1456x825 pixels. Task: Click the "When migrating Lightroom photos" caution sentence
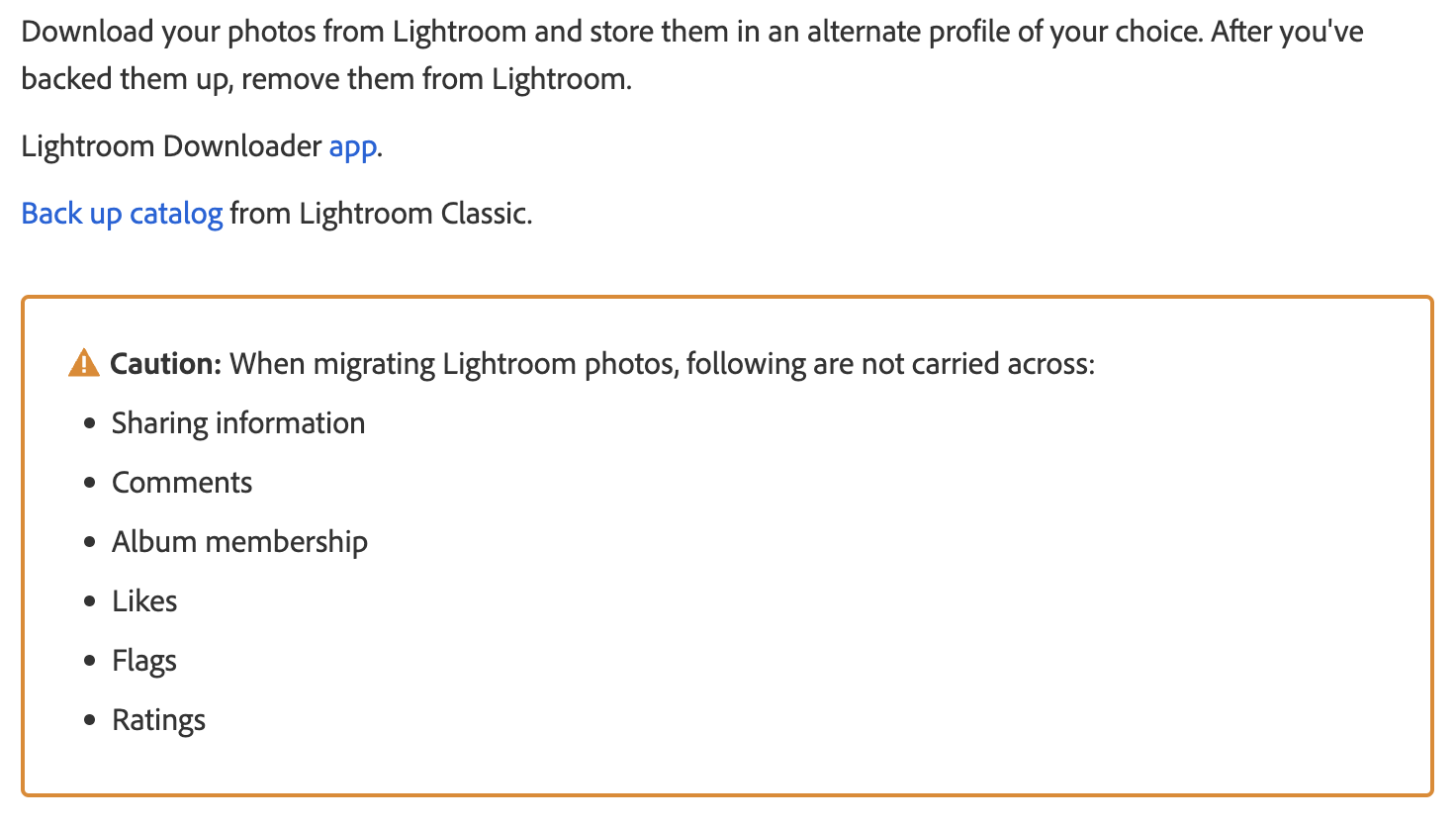point(662,364)
